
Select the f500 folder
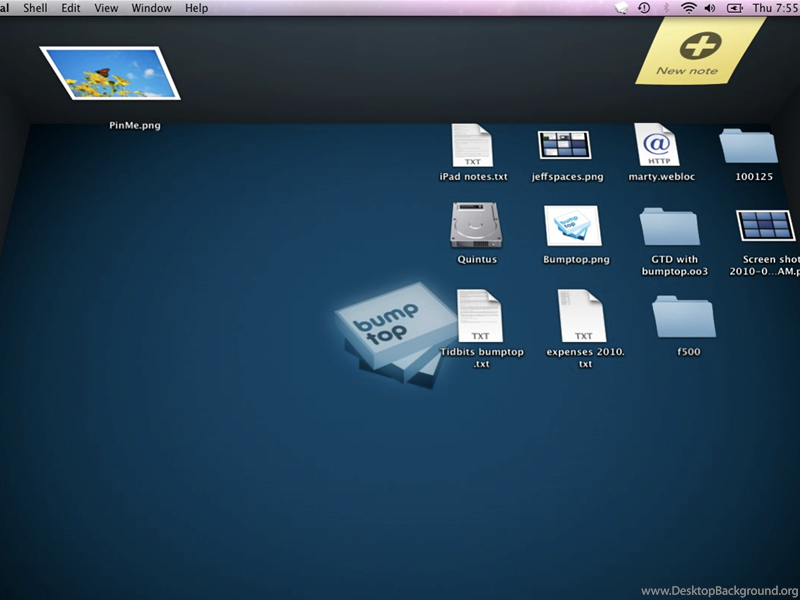click(684, 316)
